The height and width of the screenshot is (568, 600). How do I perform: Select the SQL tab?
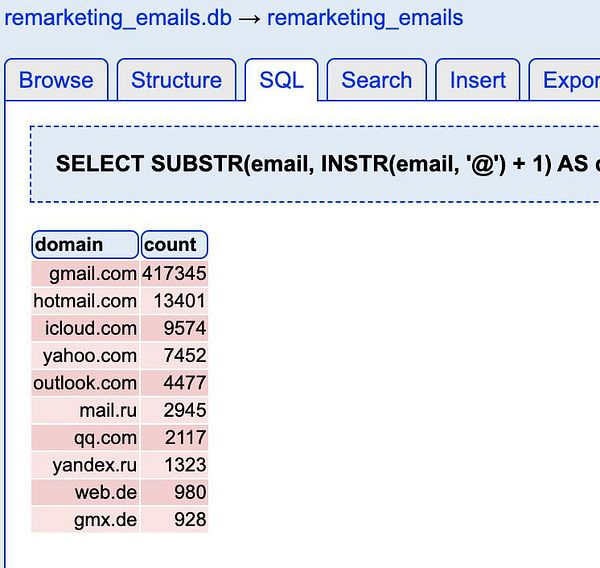[x=281, y=80]
